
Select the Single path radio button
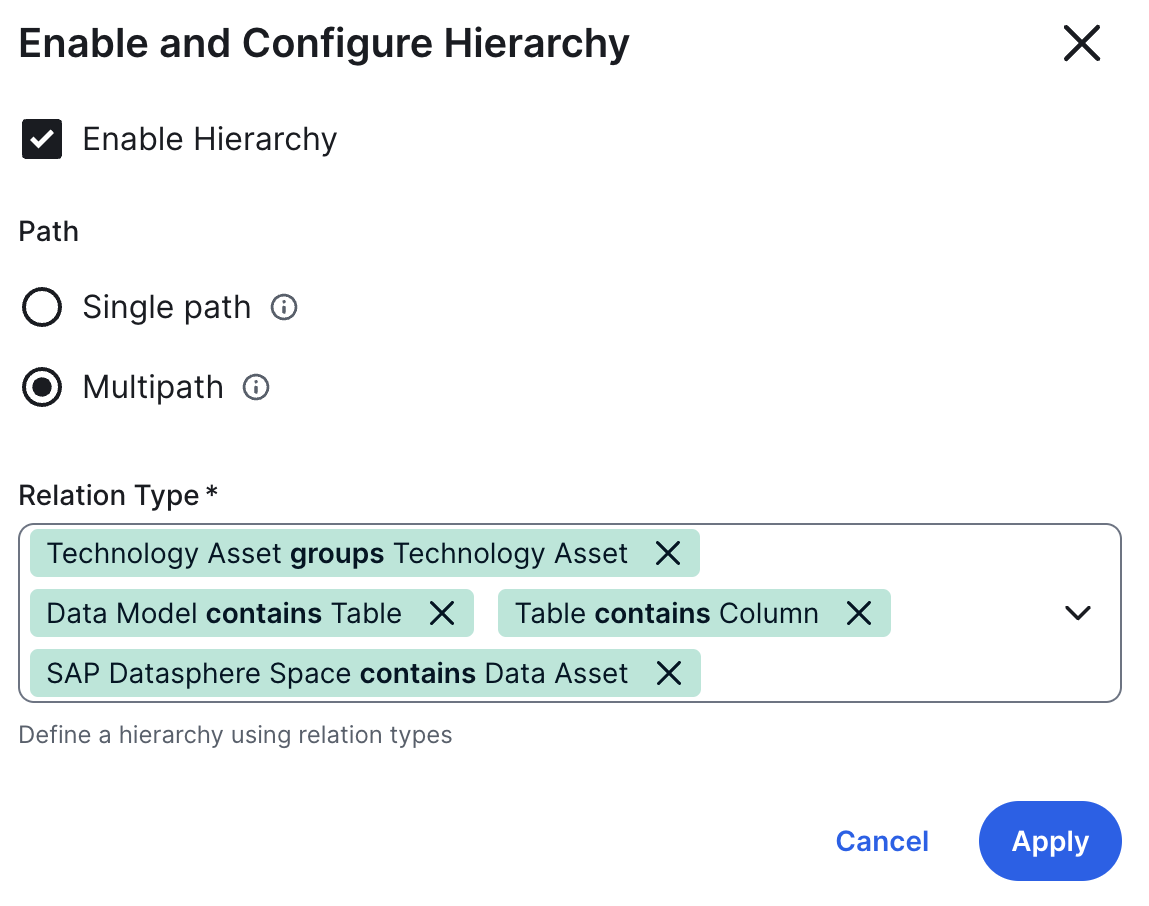42,308
